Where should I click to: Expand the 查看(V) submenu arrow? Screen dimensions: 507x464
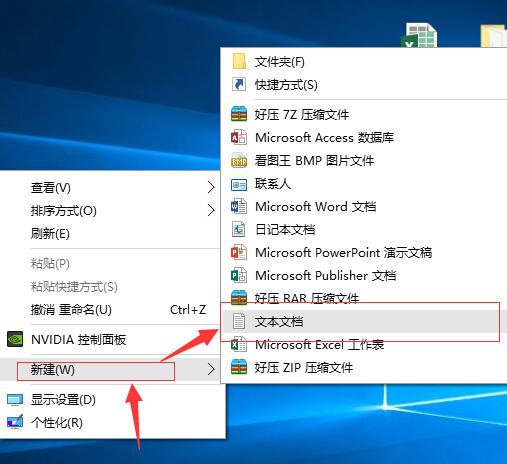tap(211, 187)
